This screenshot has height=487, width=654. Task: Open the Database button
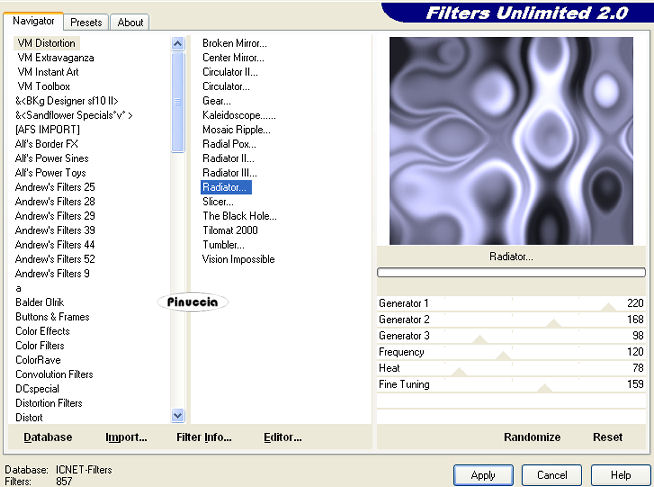click(x=48, y=437)
